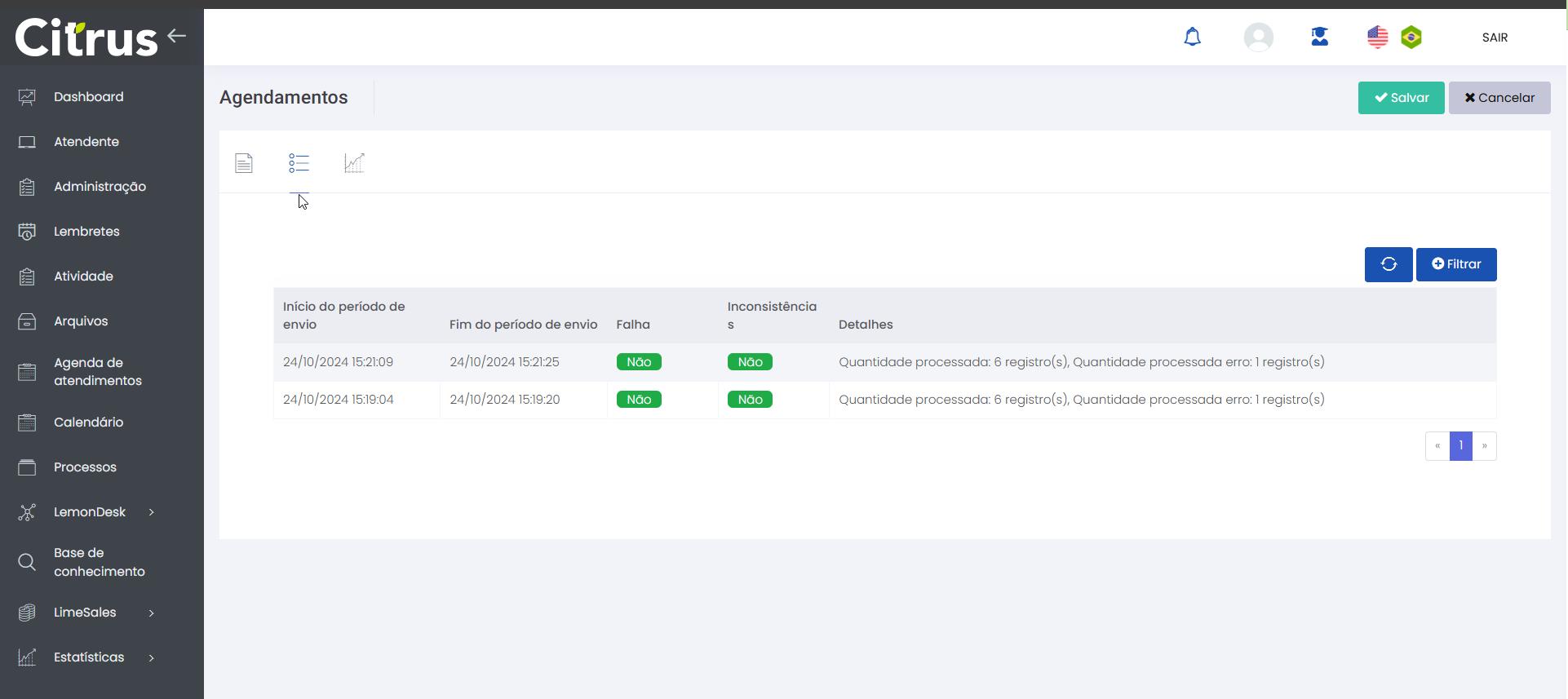Screen dimensions: 1568x699
Task: Click the graduation cap support icon
Action: 1319,38
